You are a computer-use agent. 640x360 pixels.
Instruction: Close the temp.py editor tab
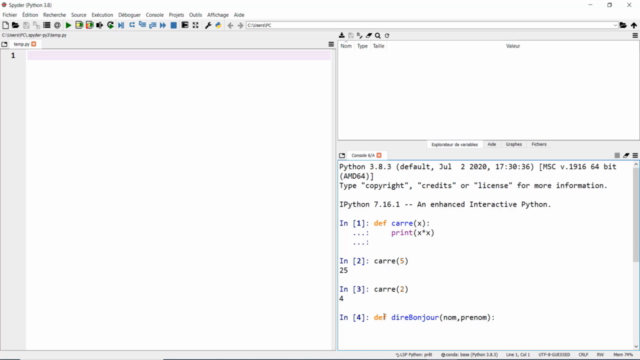coord(34,44)
